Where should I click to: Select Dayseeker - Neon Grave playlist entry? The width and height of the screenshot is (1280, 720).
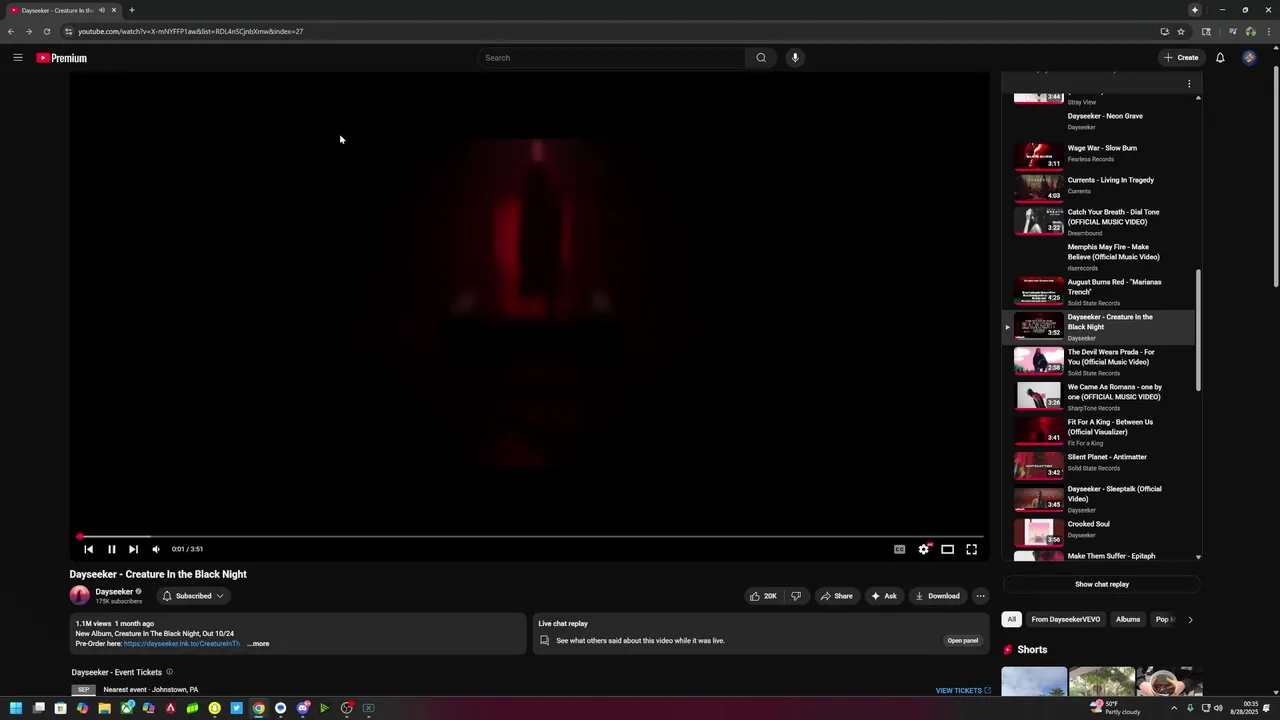pos(1098,121)
